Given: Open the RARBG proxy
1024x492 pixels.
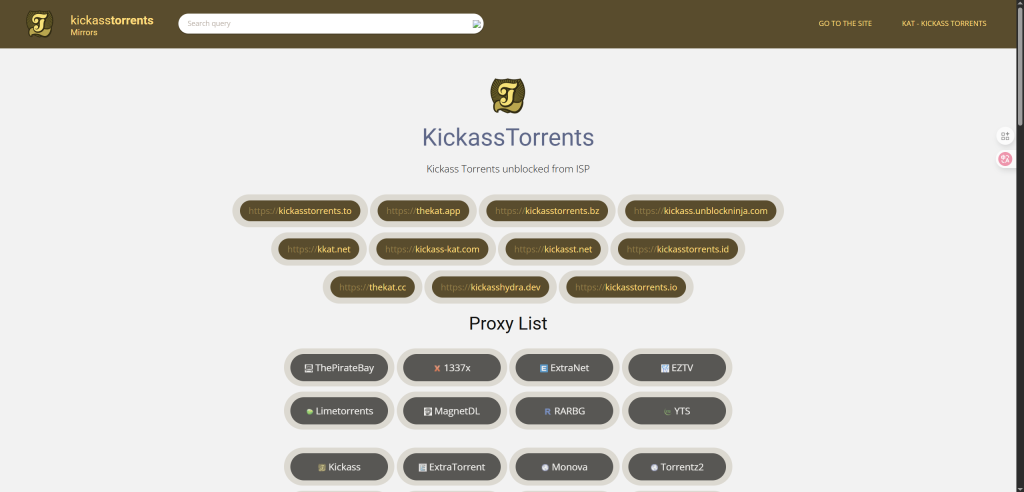Looking at the screenshot, I should click(x=564, y=411).
